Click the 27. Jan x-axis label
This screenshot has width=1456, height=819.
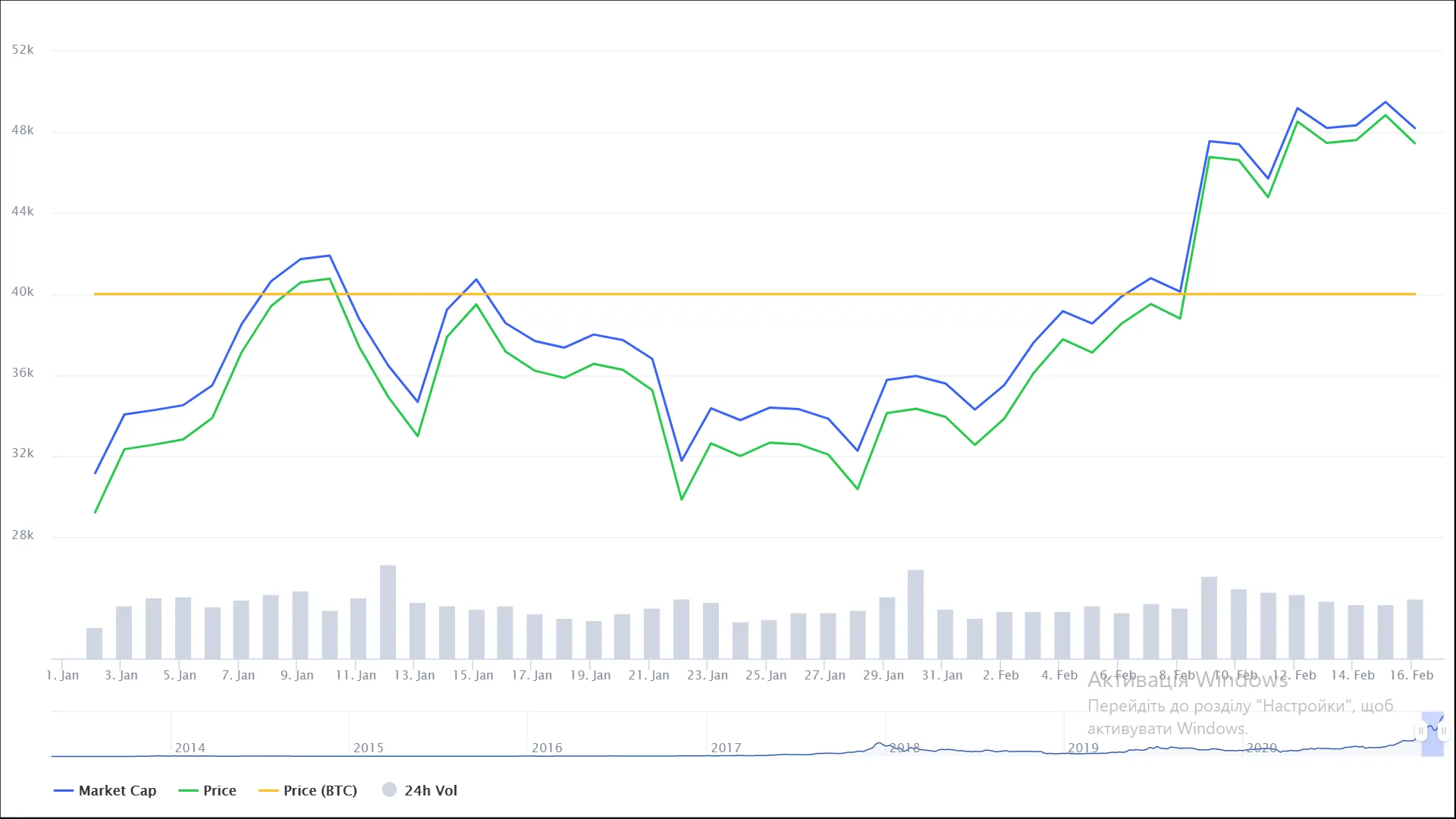(825, 675)
